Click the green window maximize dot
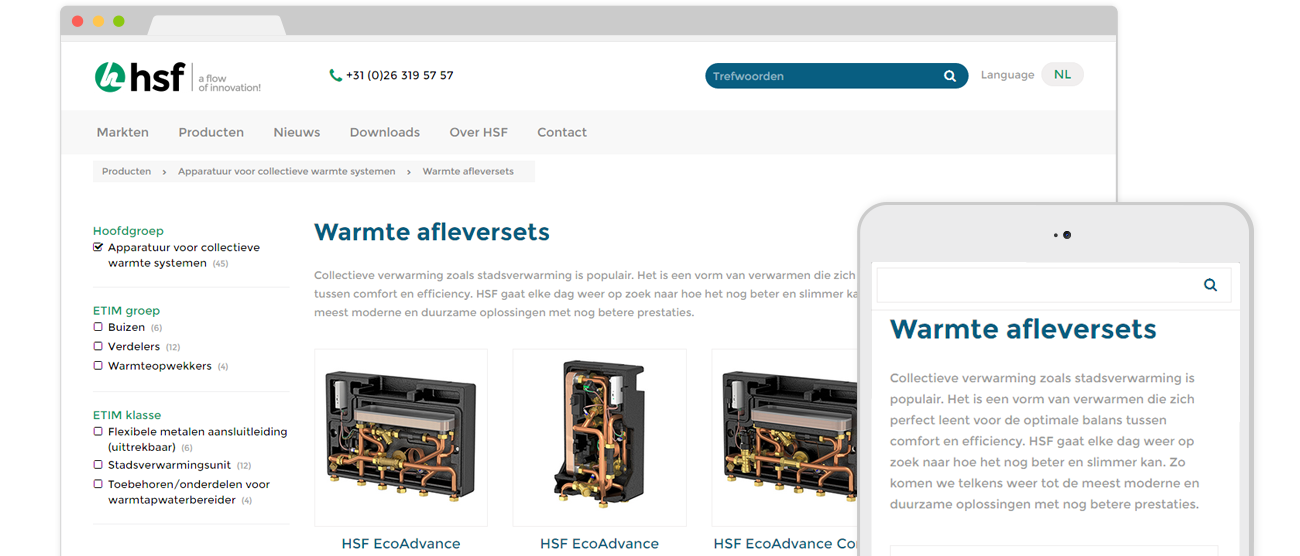This screenshot has height=556, width=1300. pyautogui.click(x=119, y=21)
